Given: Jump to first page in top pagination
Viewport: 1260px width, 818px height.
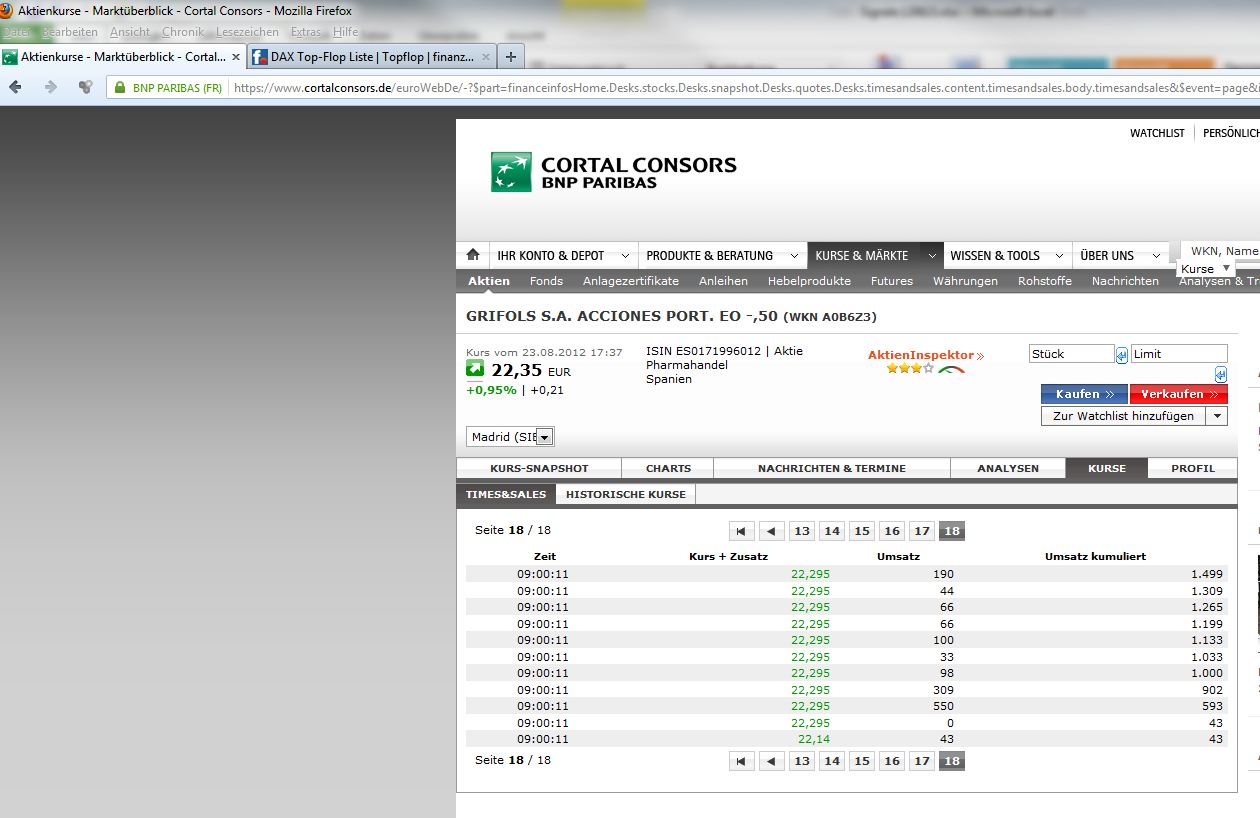Looking at the screenshot, I should (741, 531).
